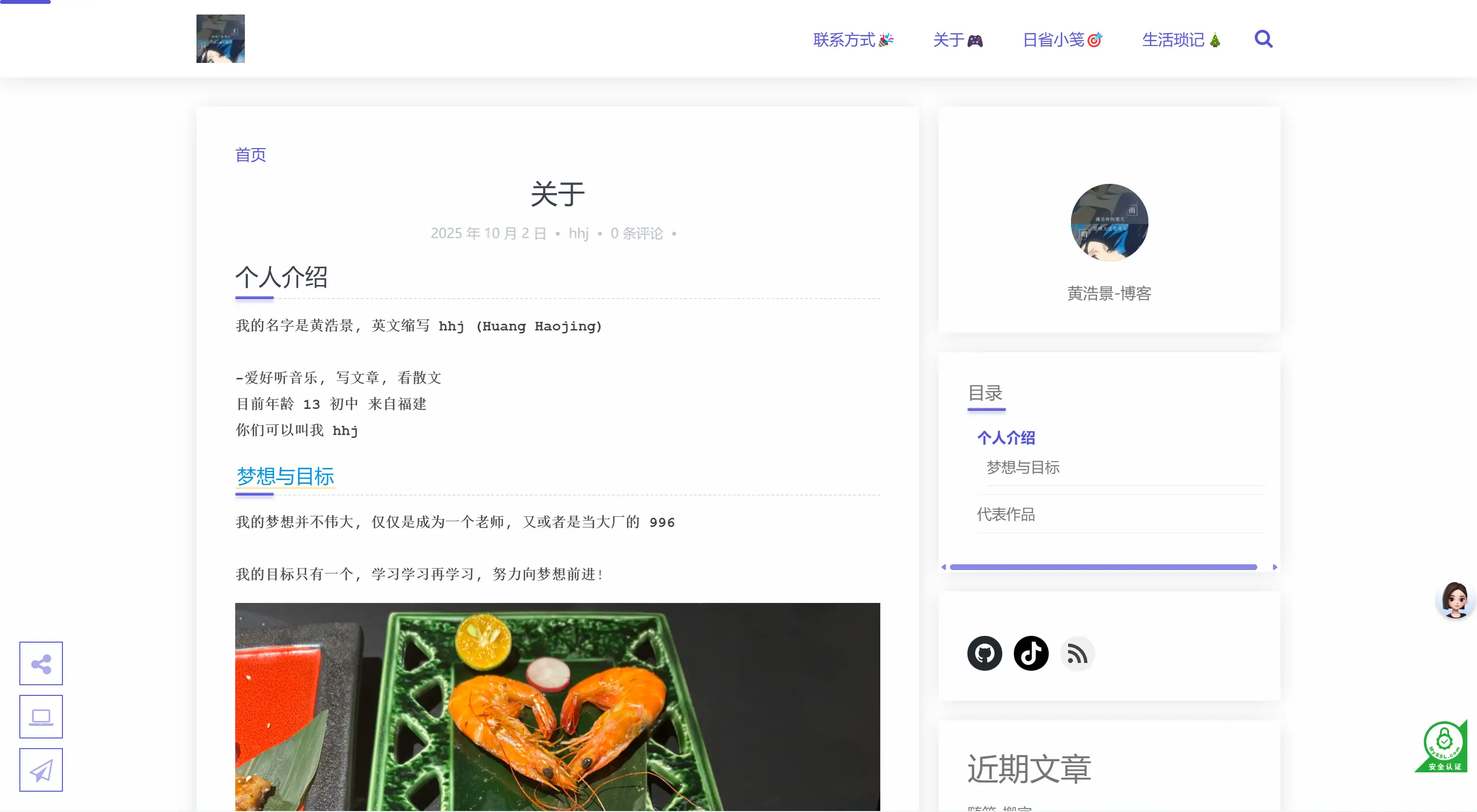The image size is (1477, 812).
Task: Click the GitHub social icon
Action: point(984,653)
